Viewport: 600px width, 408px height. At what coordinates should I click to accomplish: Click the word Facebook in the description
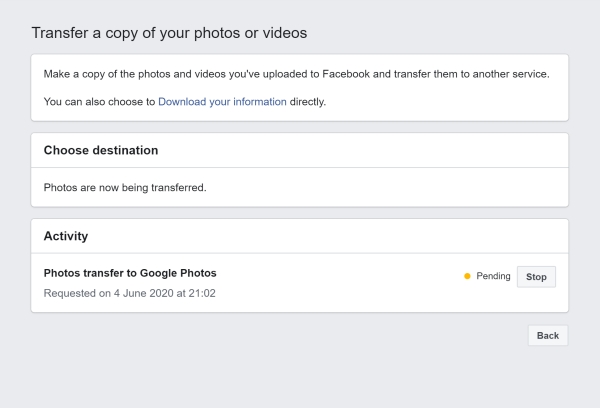[346, 74]
